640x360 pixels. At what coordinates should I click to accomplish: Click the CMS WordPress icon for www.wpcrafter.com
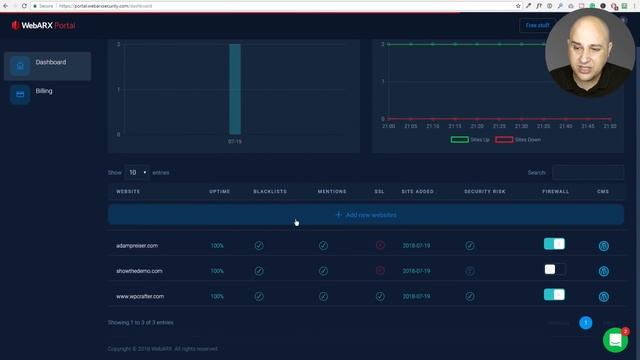click(604, 296)
